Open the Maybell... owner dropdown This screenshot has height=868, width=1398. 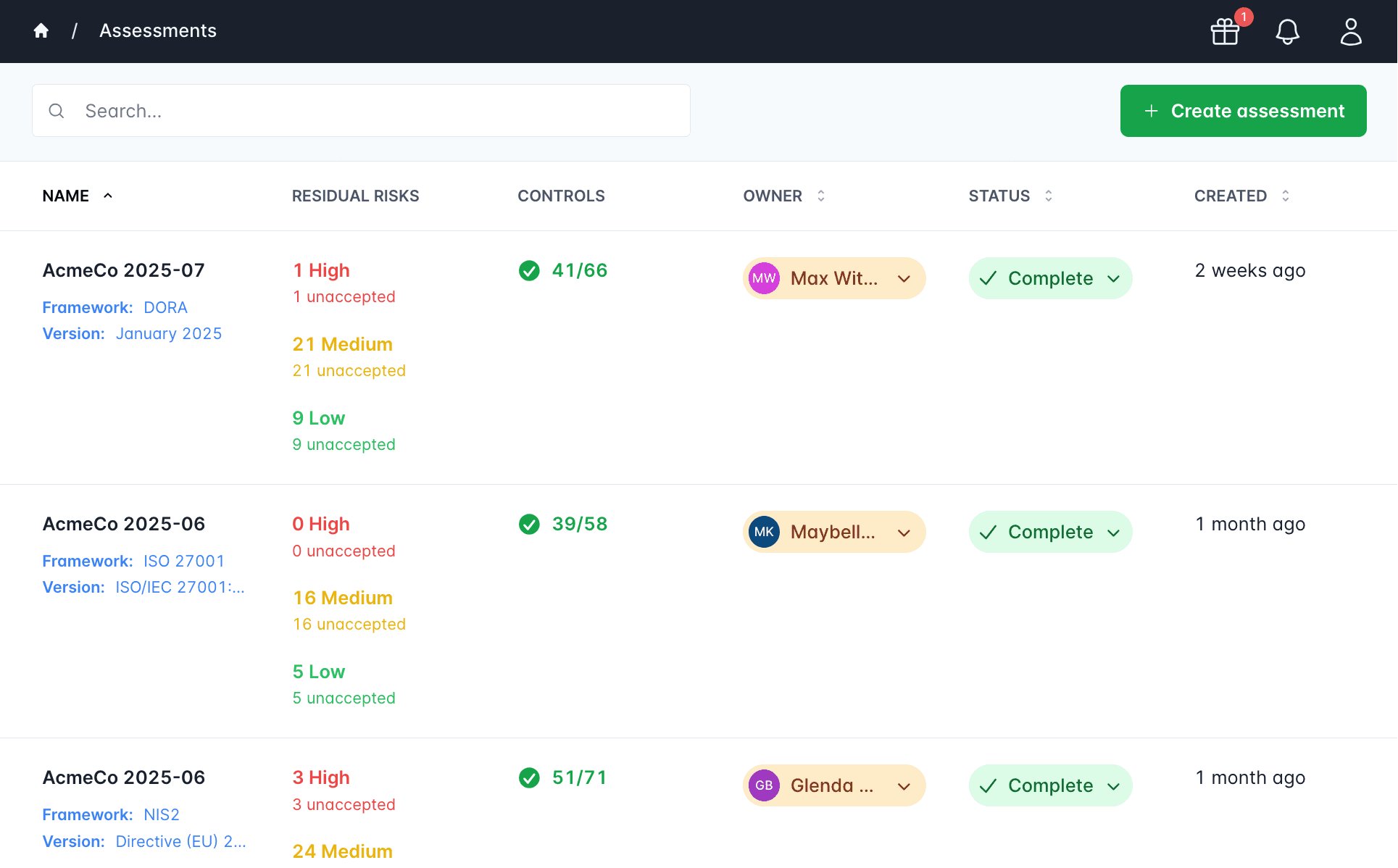click(x=904, y=533)
